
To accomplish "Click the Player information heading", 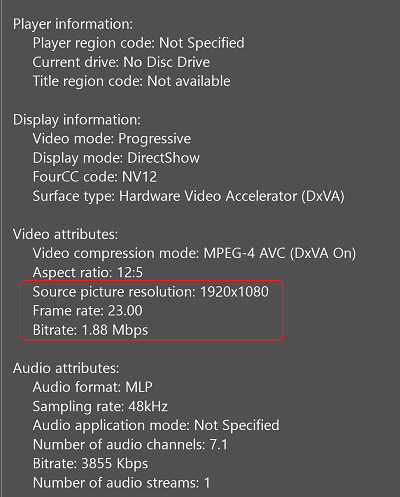I will 73,24.
